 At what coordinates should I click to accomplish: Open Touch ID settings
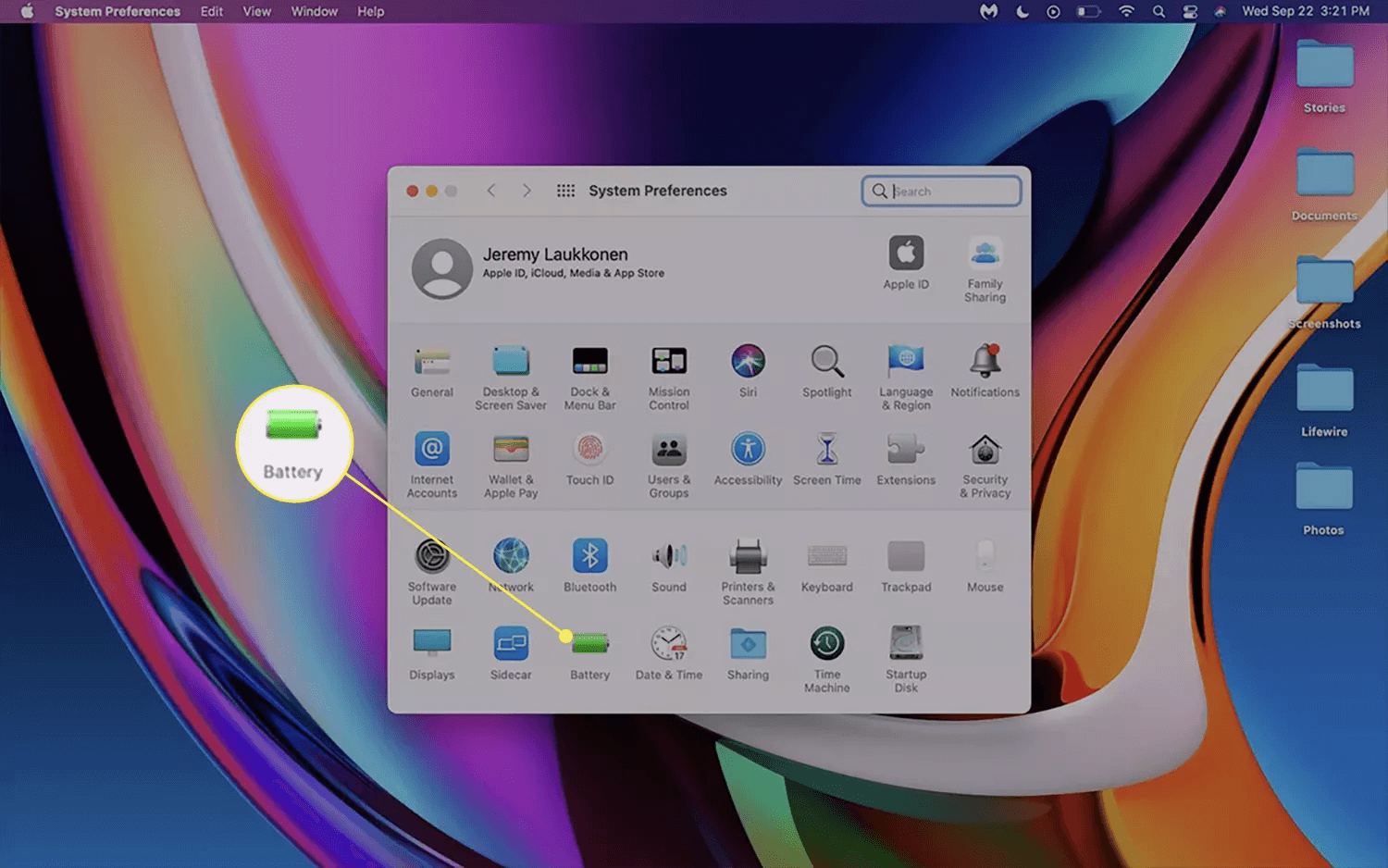(x=590, y=460)
